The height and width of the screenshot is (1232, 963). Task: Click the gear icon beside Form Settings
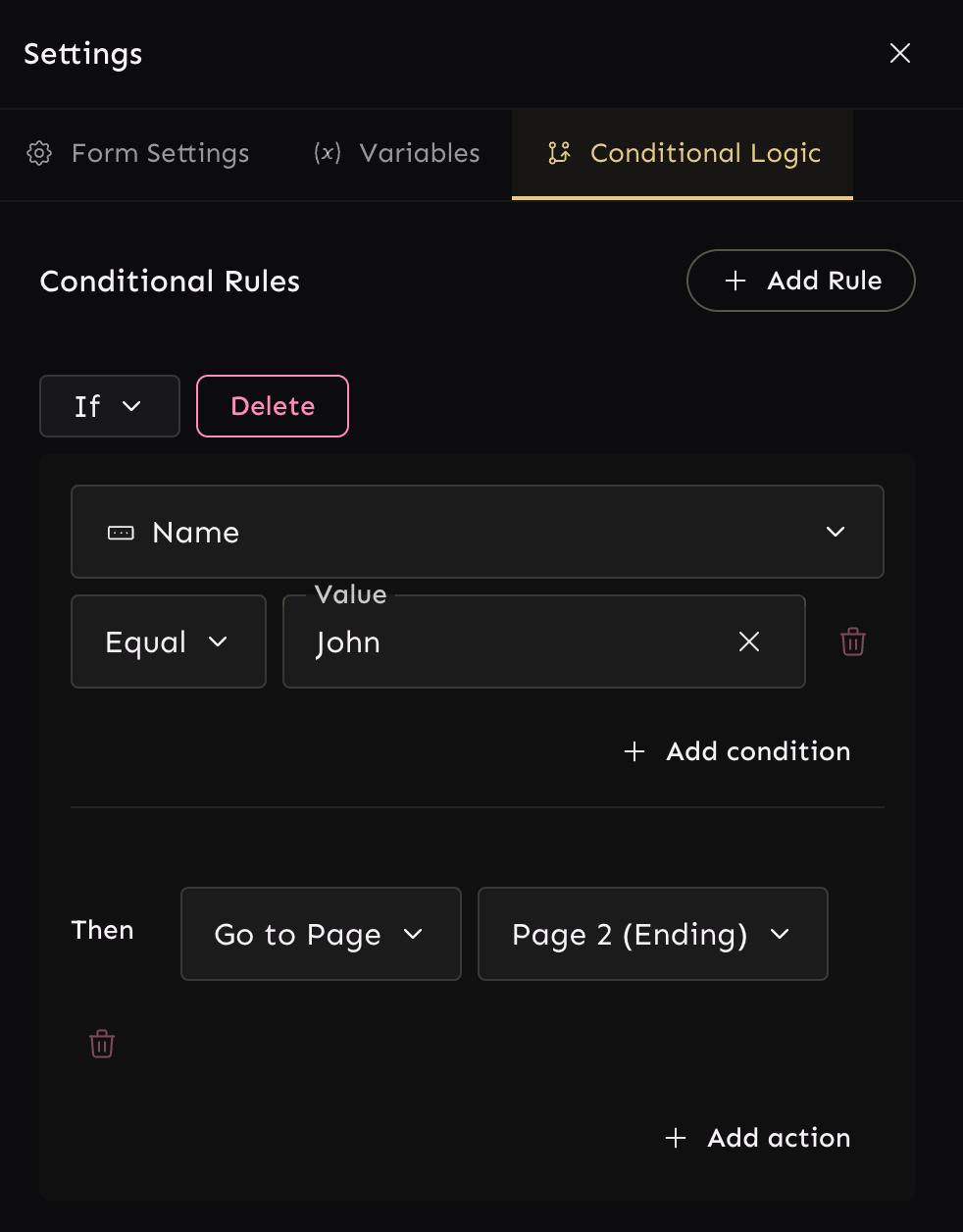tap(39, 153)
